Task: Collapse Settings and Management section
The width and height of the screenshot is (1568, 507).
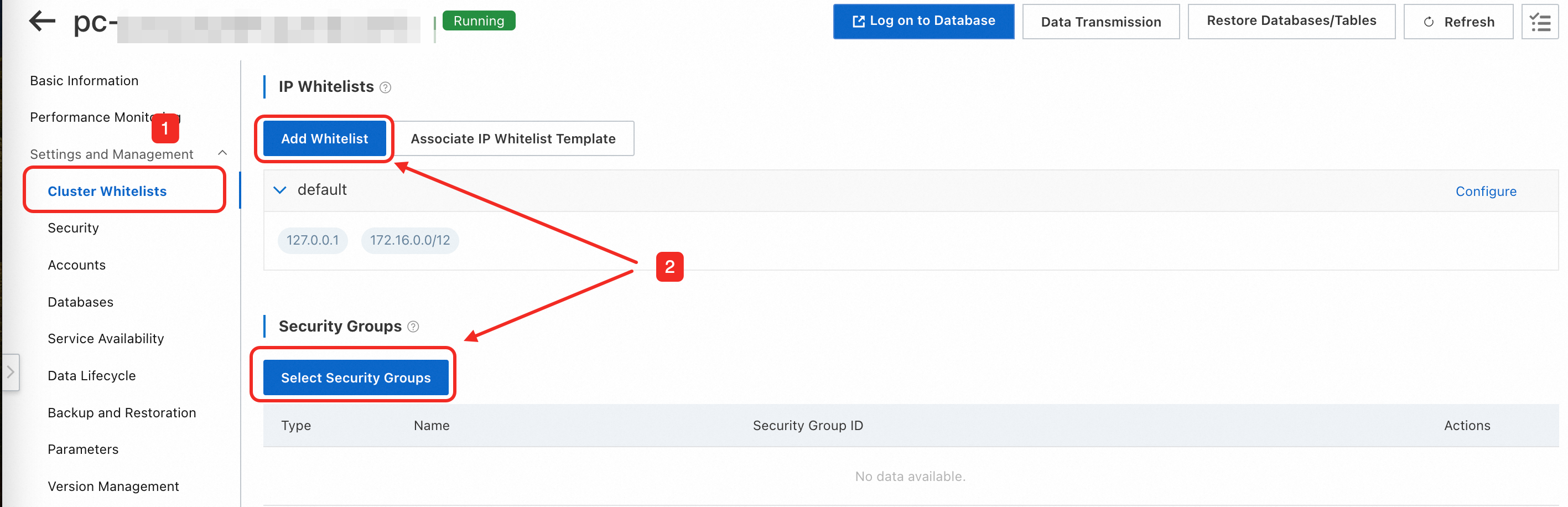Action: 222,153
